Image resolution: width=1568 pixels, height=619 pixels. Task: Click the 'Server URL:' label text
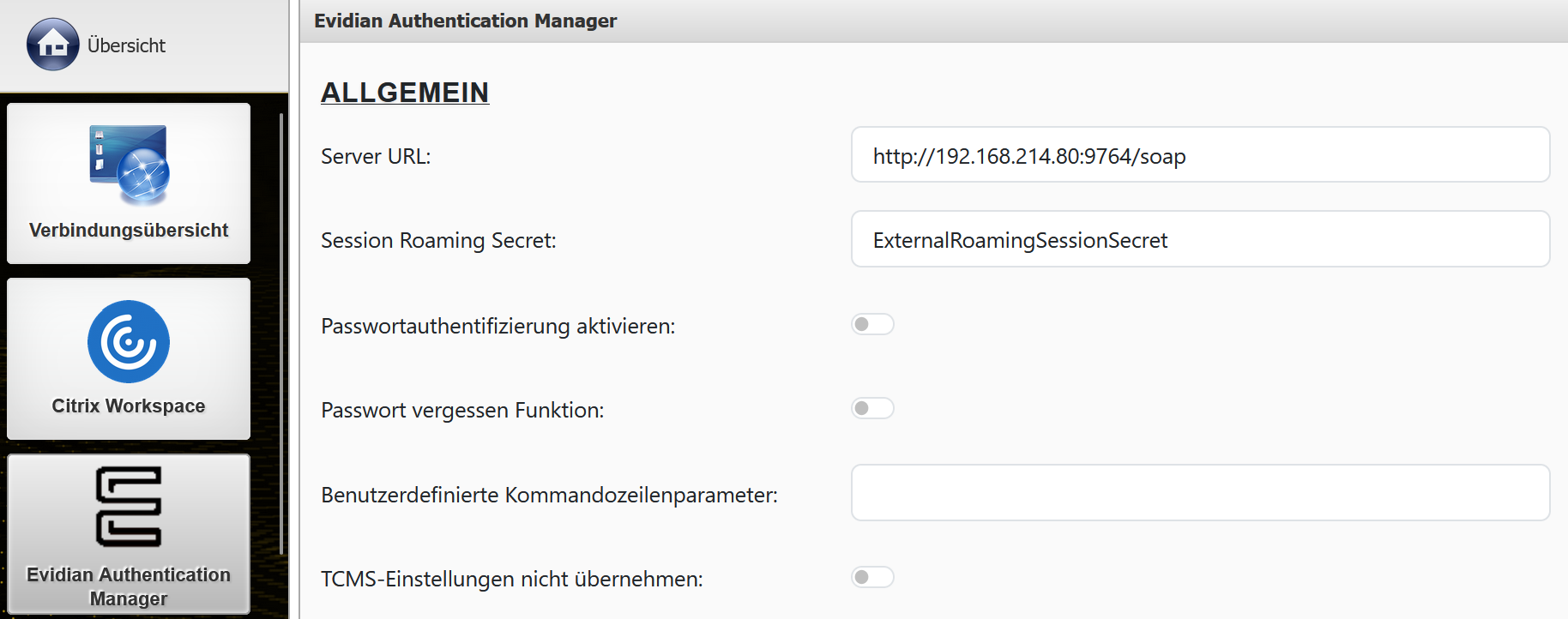pos(376,157)
